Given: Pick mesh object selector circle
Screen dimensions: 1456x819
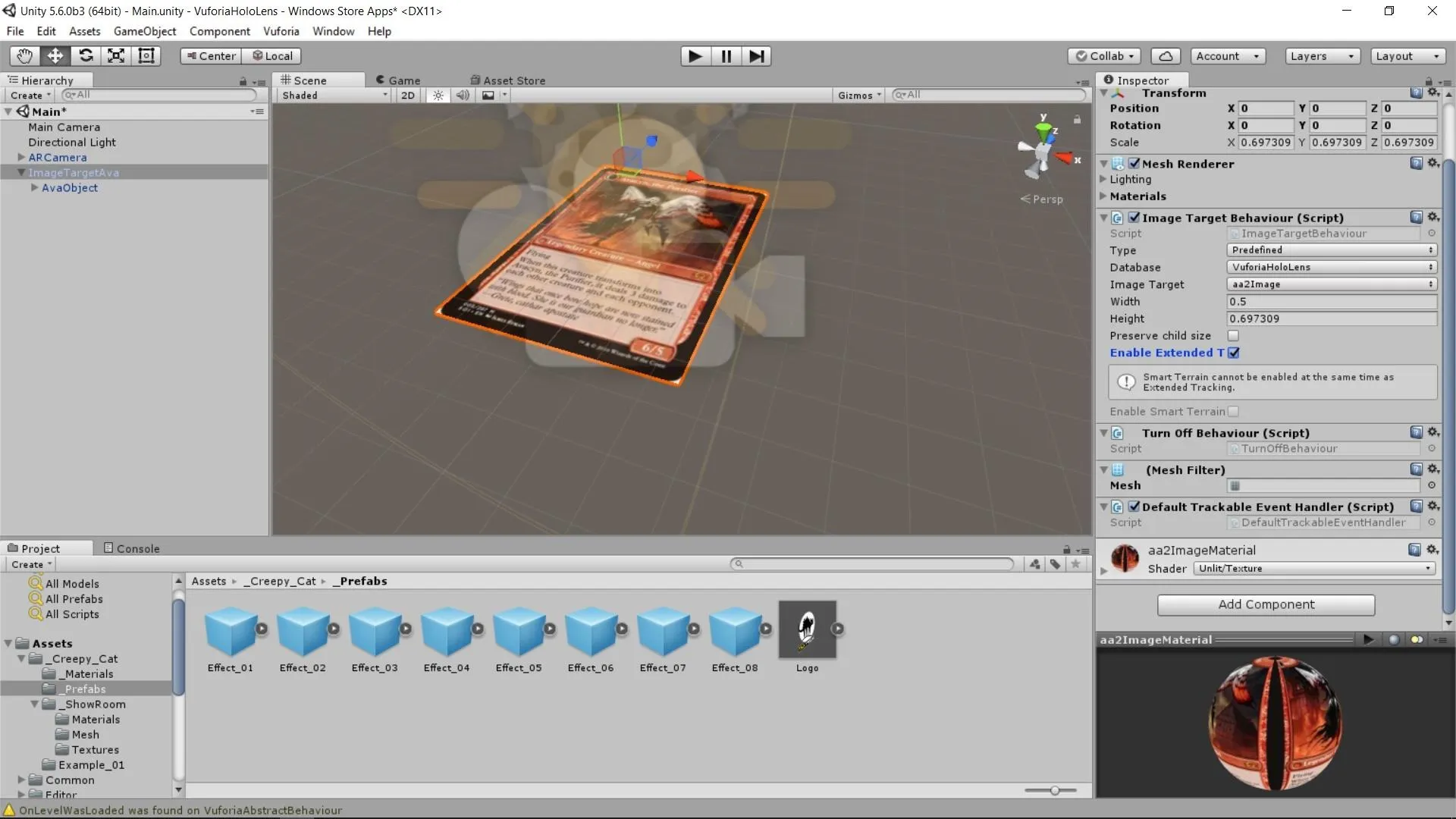Looking at the screenshot, I should [1432, 485].
